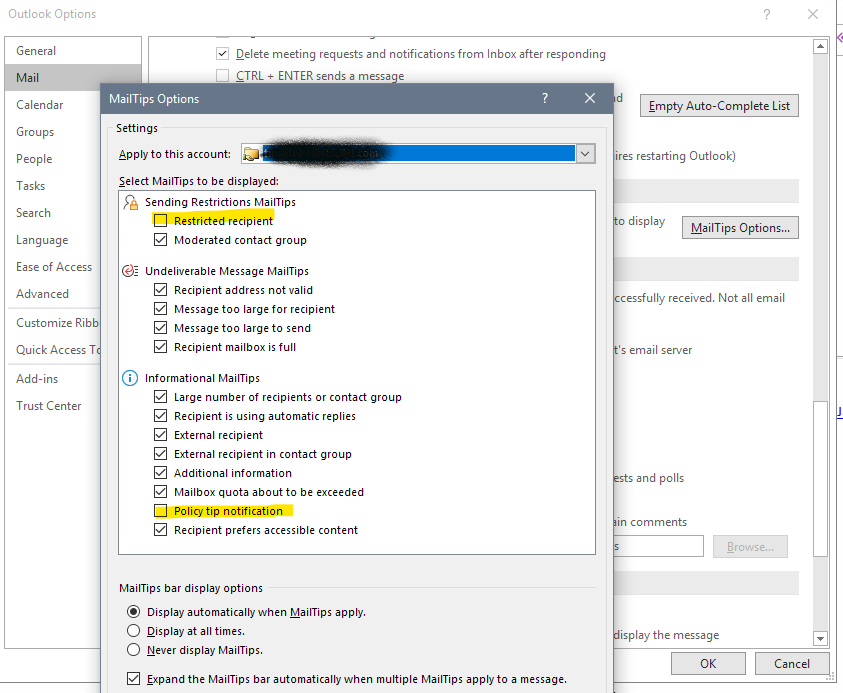Open the Apply to this account dropdown
The width and height of the screenshot is (843, 693).
click(585, 154)
